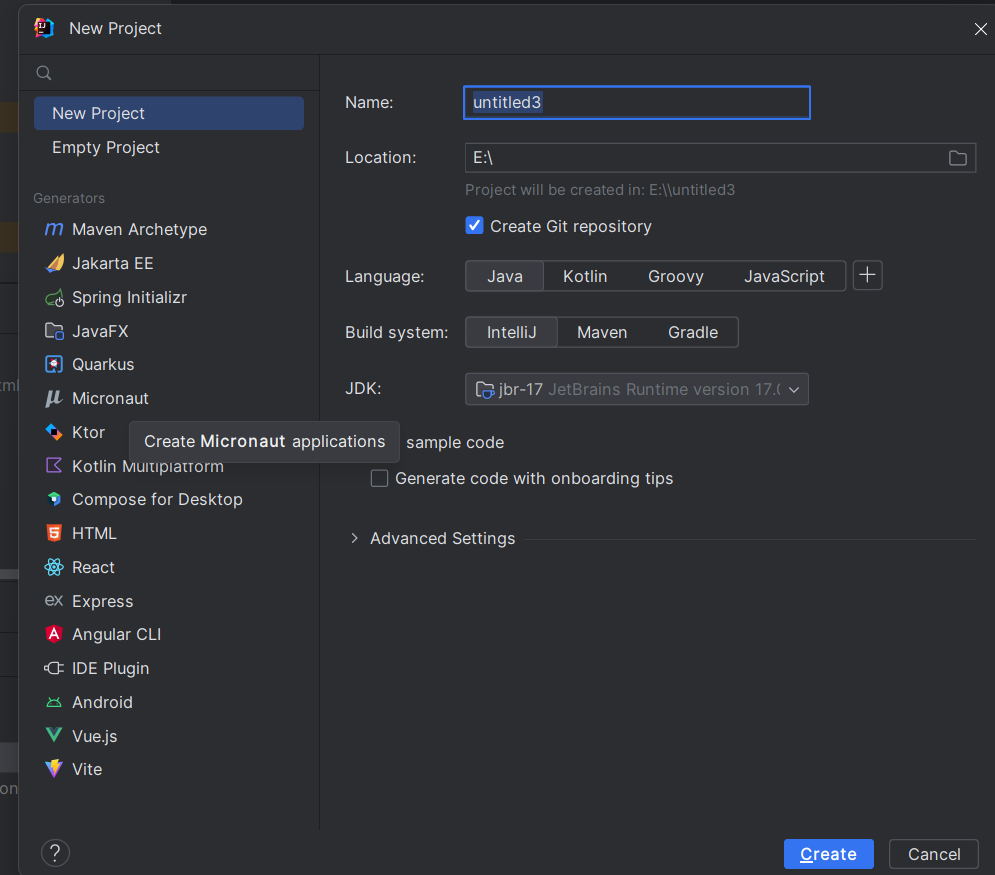Click the HTML5 shield icon
The width and height of the screenshot is (995, 875).
(x=54, y=533)
